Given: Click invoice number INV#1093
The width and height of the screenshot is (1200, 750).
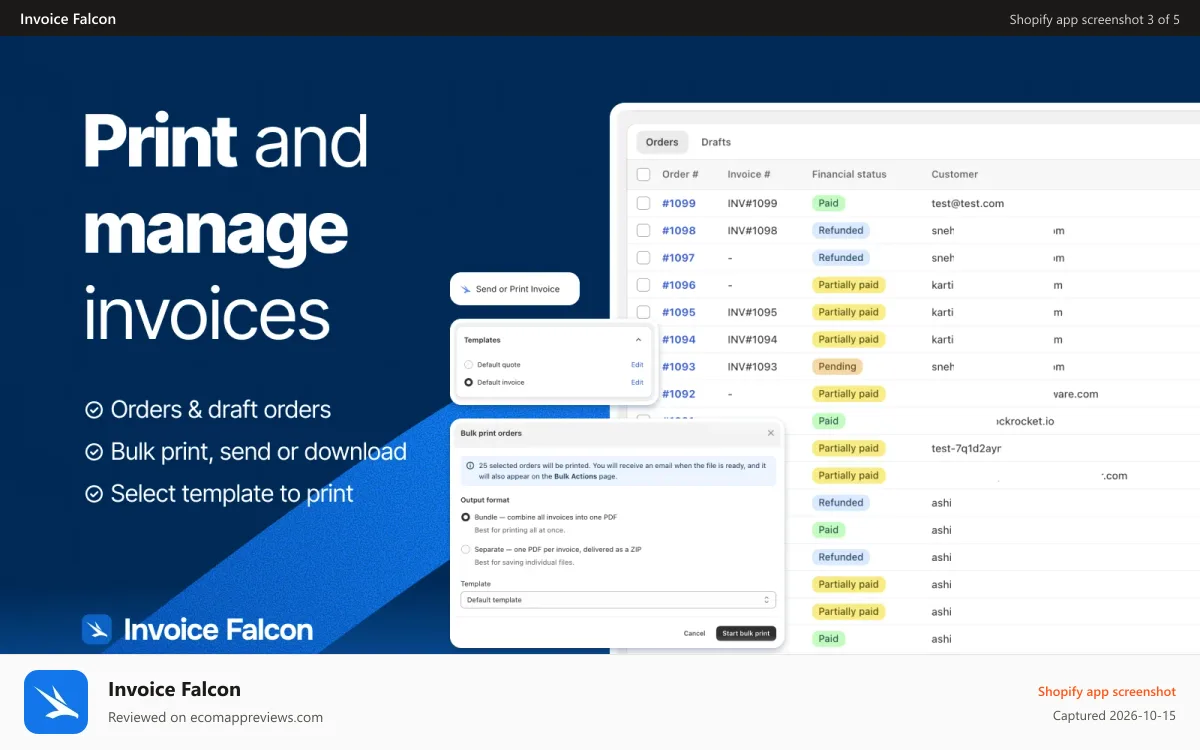Looking at the screenshot, I should (x=752, y=366).
